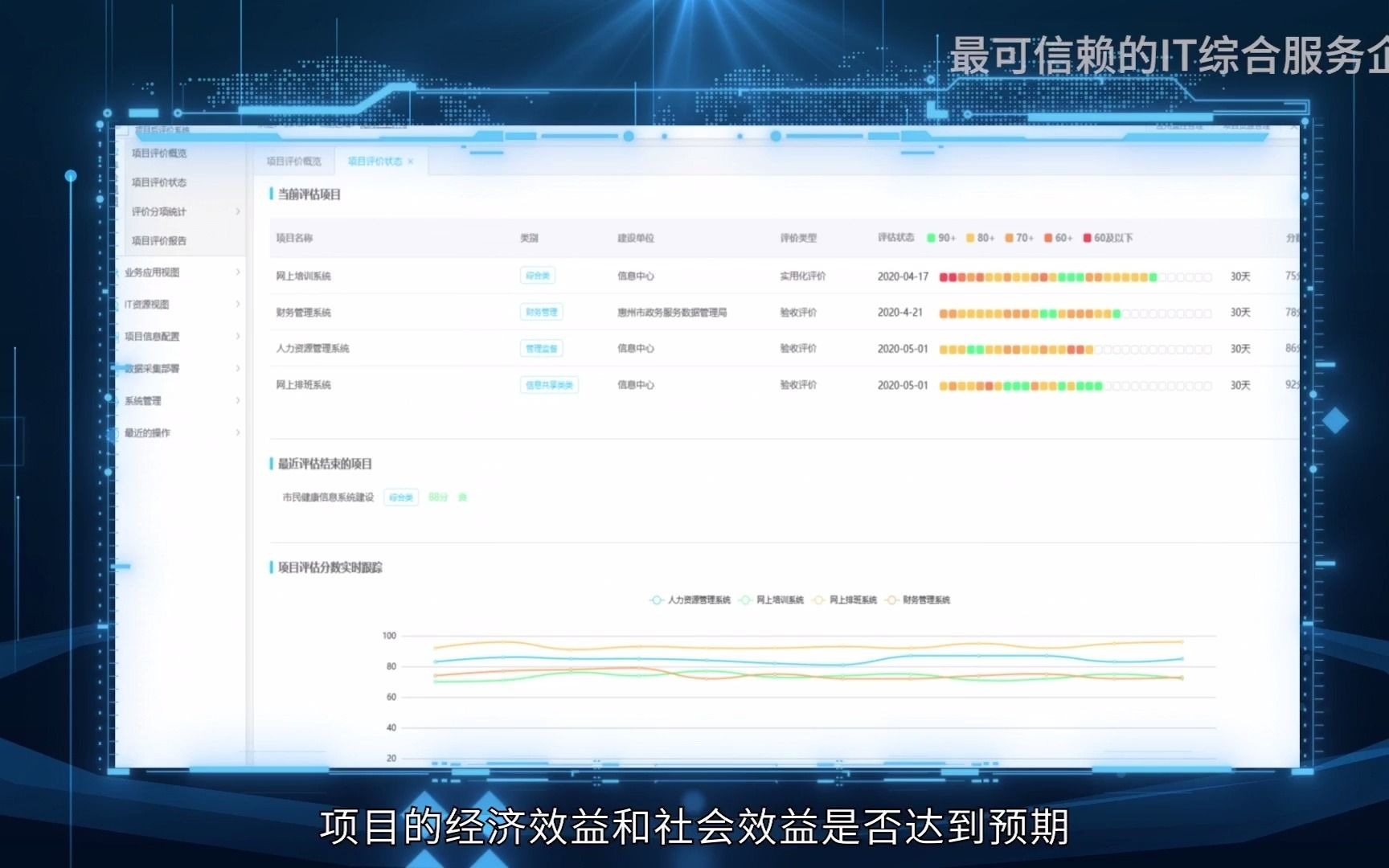Image resolution: width=1389 pixels, height=868 pixels.
Task: Toggle 网上培训系统 line visibility in legend
Action: pyautogui.click(x=772, y=600)
